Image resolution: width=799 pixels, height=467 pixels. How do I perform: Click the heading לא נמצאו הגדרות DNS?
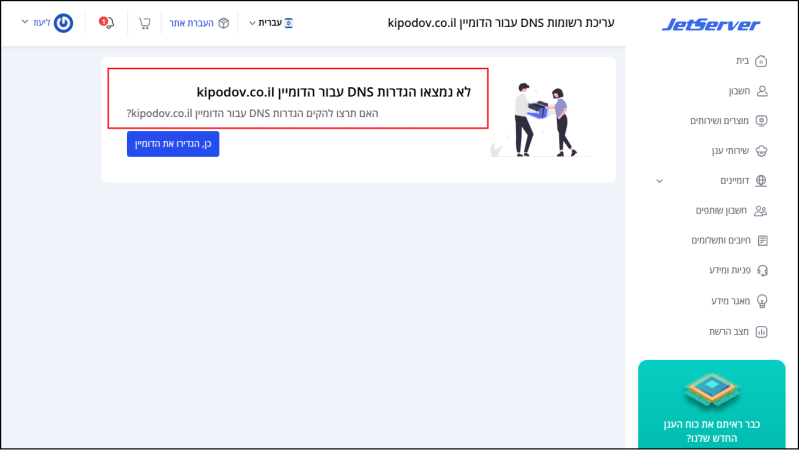click(x=334, y=92)
